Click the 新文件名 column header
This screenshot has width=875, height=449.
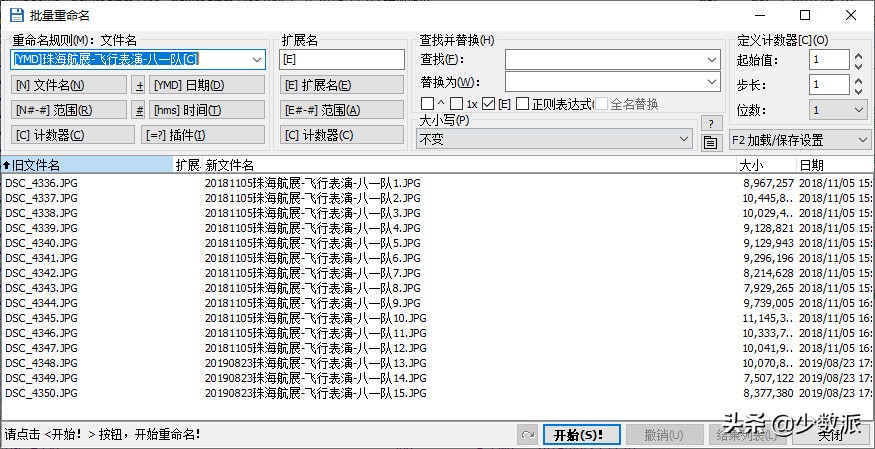[x=469, y=165]
